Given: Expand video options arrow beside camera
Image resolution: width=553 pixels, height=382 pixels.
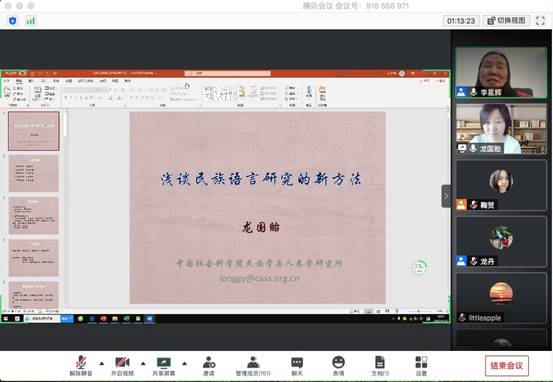Looking at the screenshot, I should click(143, 363).
